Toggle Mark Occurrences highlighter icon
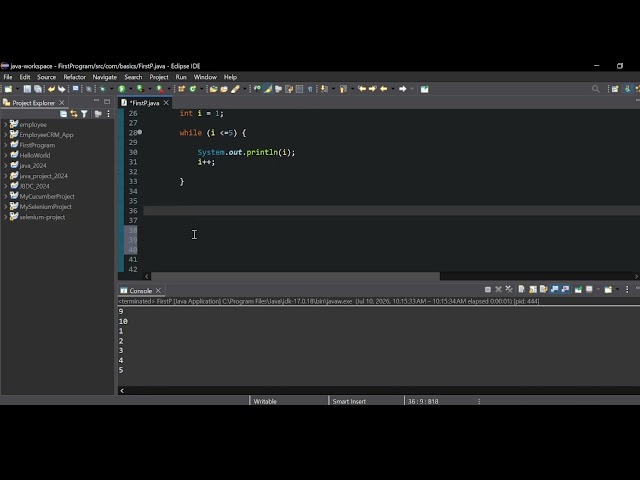 [x=268, y=89]
